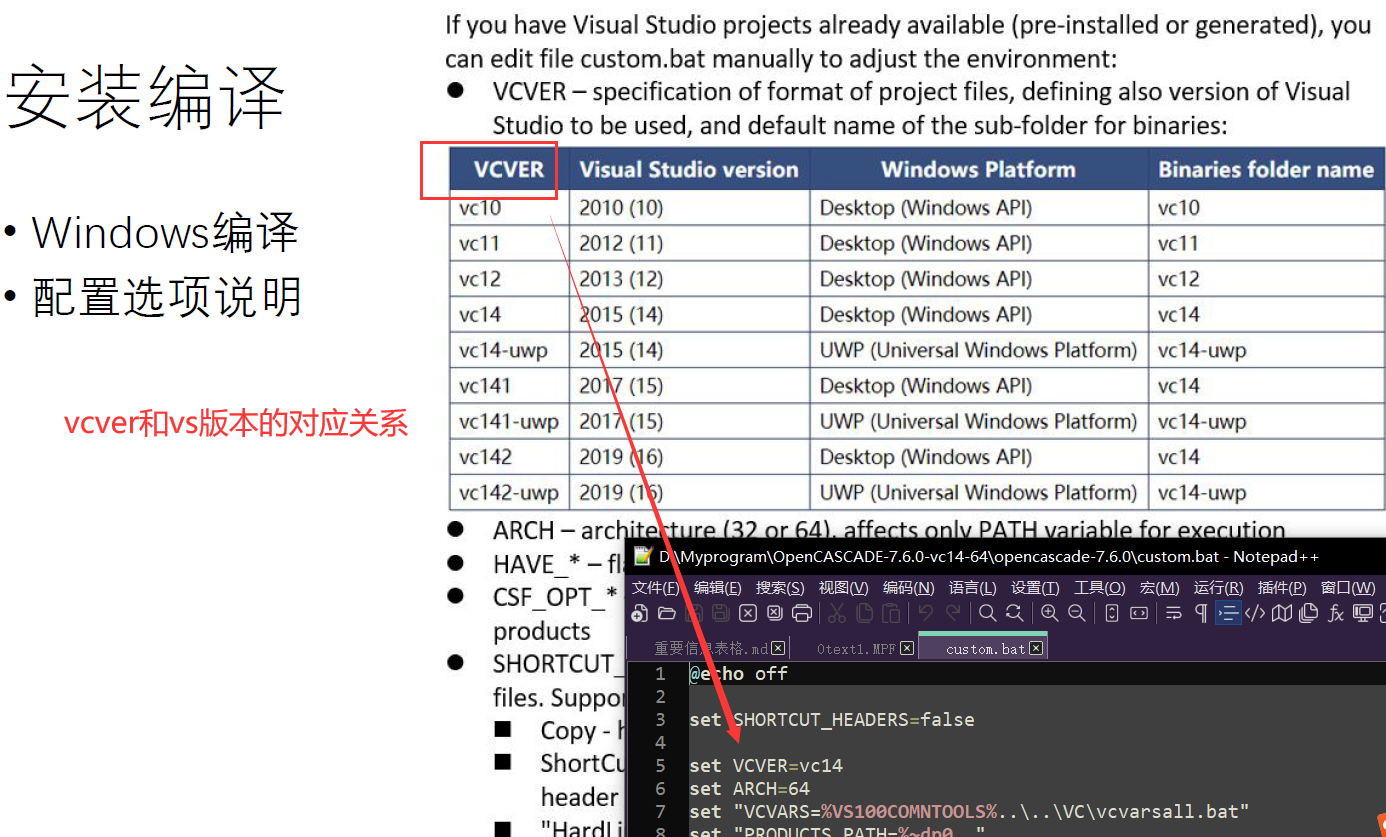Open the 宏(M) menu
1386x837 pixels.
click(1159, 588)
